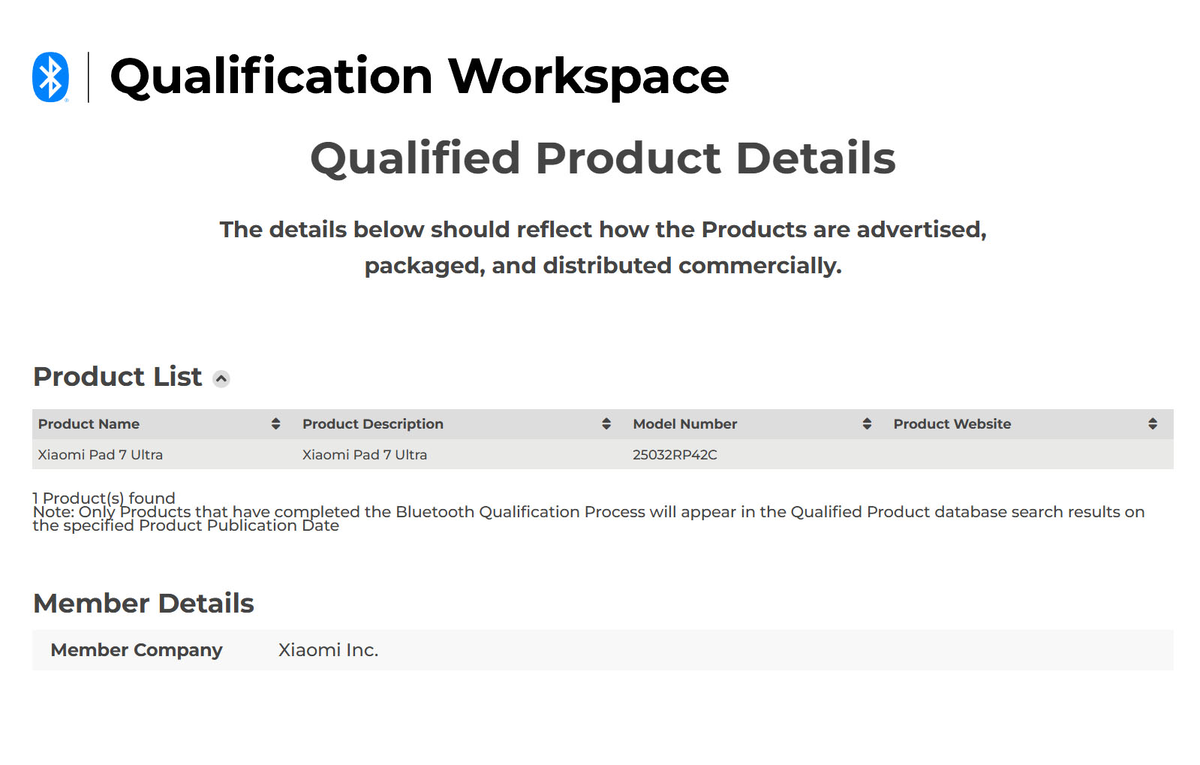Click the Member Company label
Screen dimensions: 1200x765
click(137, 650)
